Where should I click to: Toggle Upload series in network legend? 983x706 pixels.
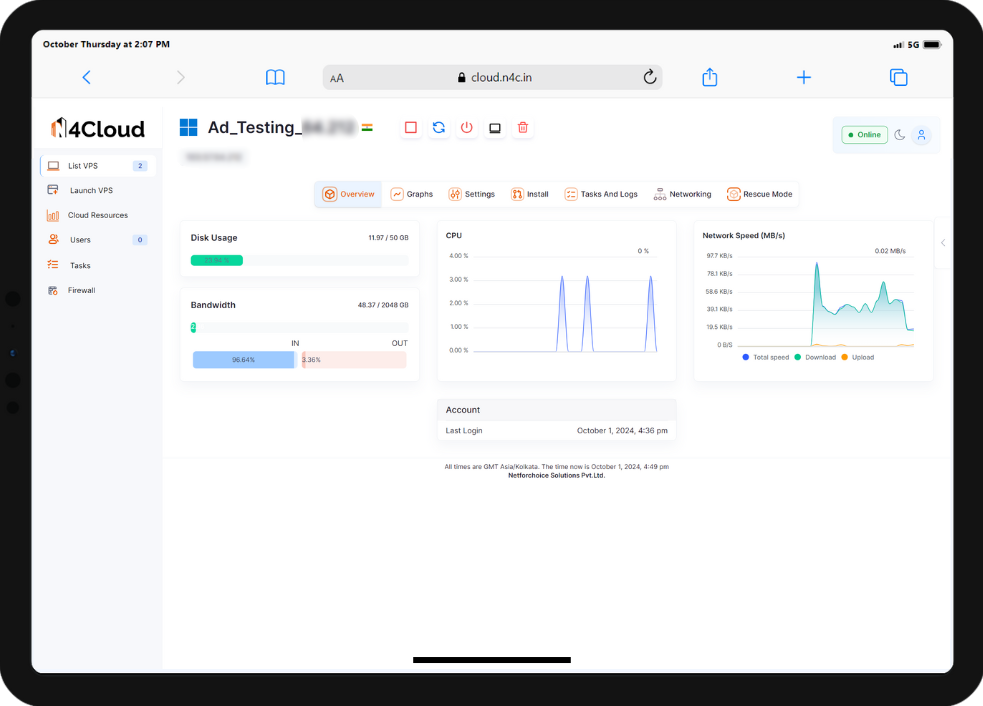pos(857,357)
